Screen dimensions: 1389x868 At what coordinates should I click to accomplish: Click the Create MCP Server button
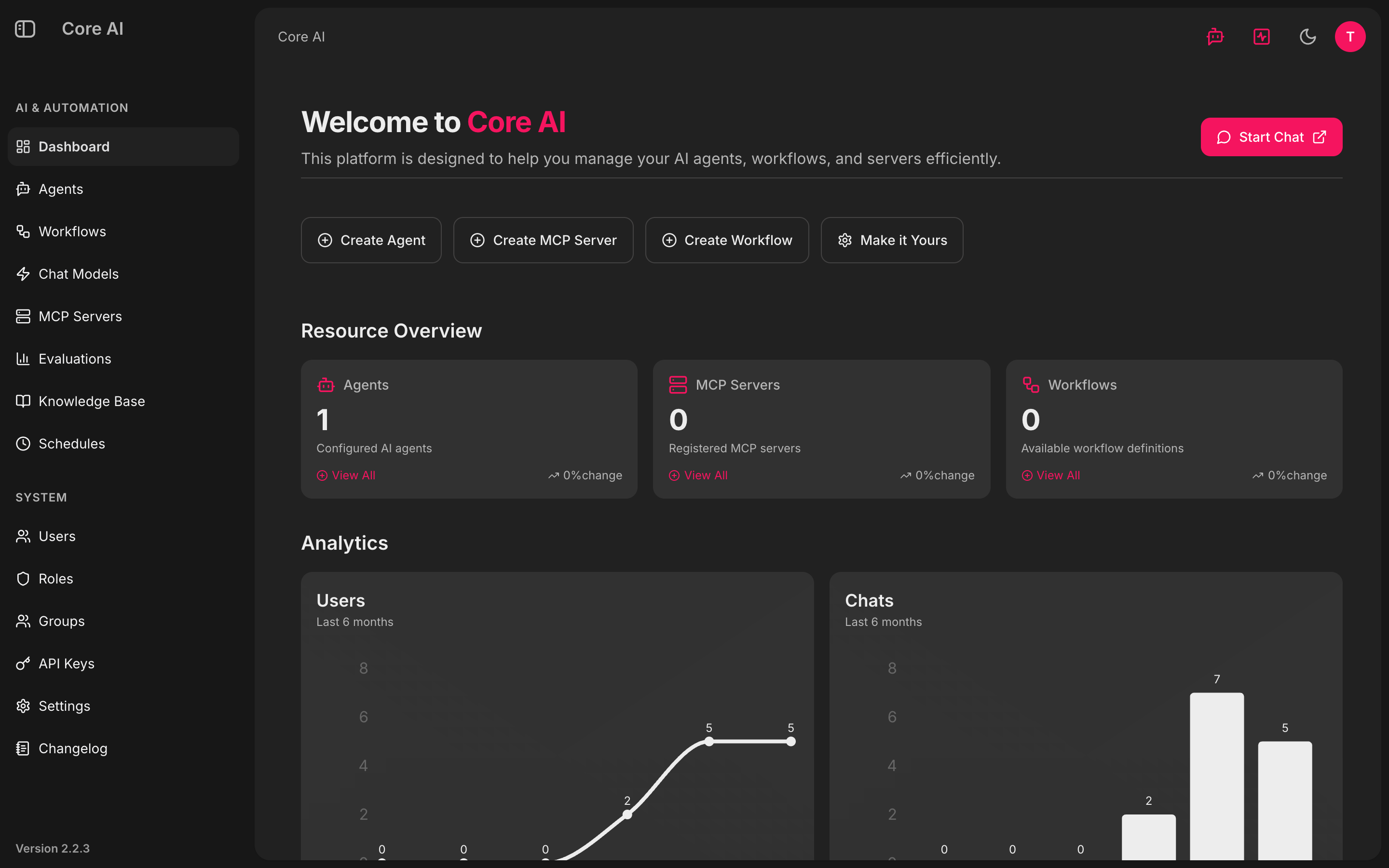[544, 240]
